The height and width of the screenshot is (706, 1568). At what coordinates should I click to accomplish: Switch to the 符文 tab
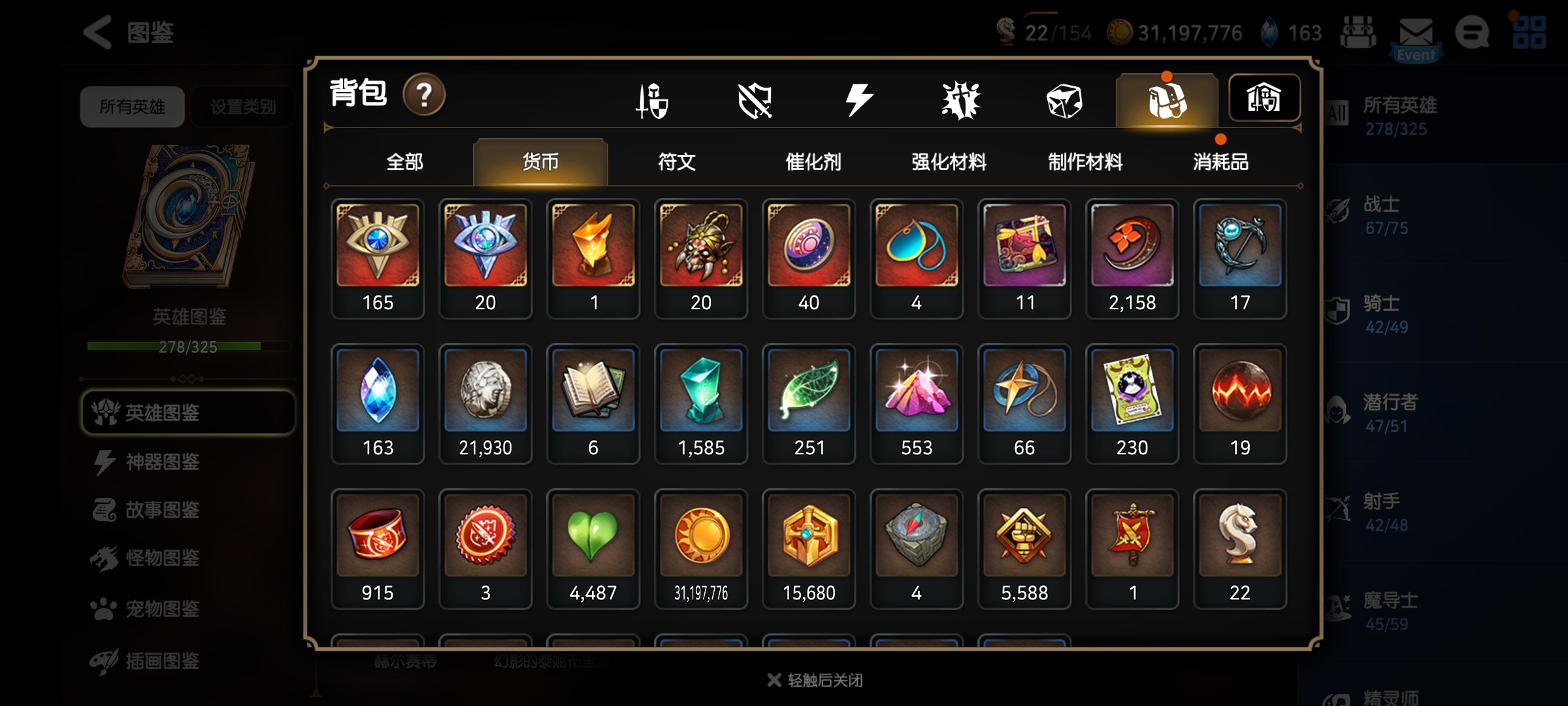(677, 162)
